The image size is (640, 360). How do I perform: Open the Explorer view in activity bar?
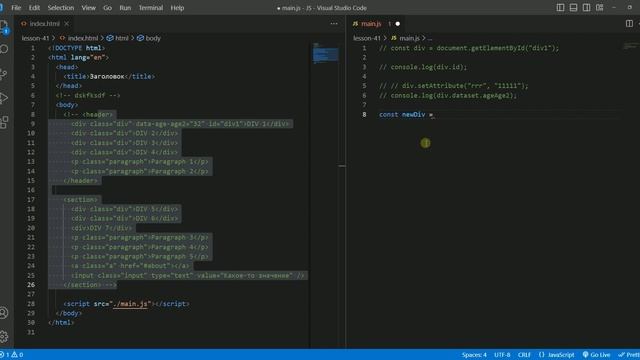coord(4,26)
